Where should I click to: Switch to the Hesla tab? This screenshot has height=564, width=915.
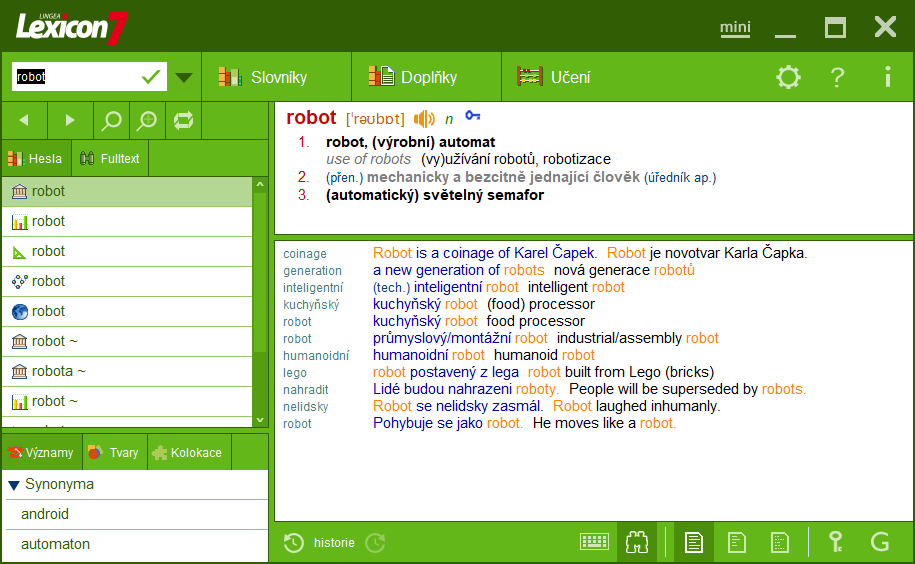(36, 158)
